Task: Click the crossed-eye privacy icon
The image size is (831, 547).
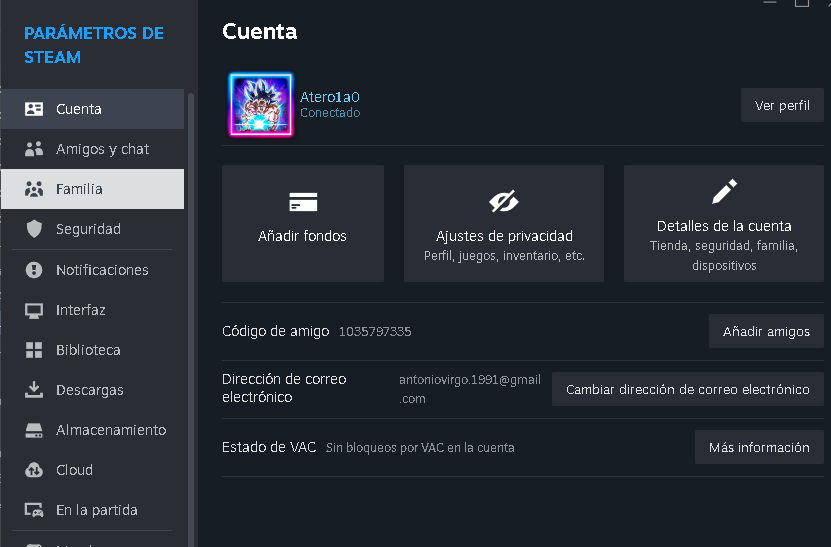Action: click(x=503, y=201)
